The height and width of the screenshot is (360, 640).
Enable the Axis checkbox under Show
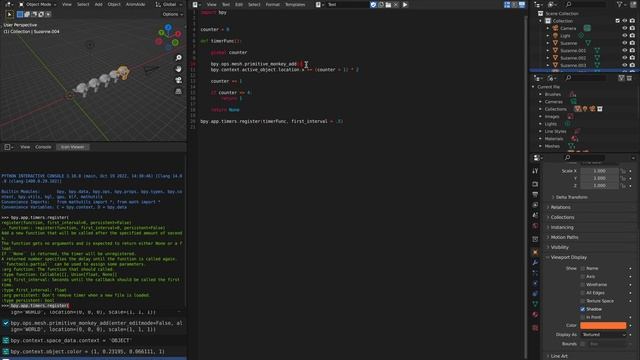tap(582, 277)
